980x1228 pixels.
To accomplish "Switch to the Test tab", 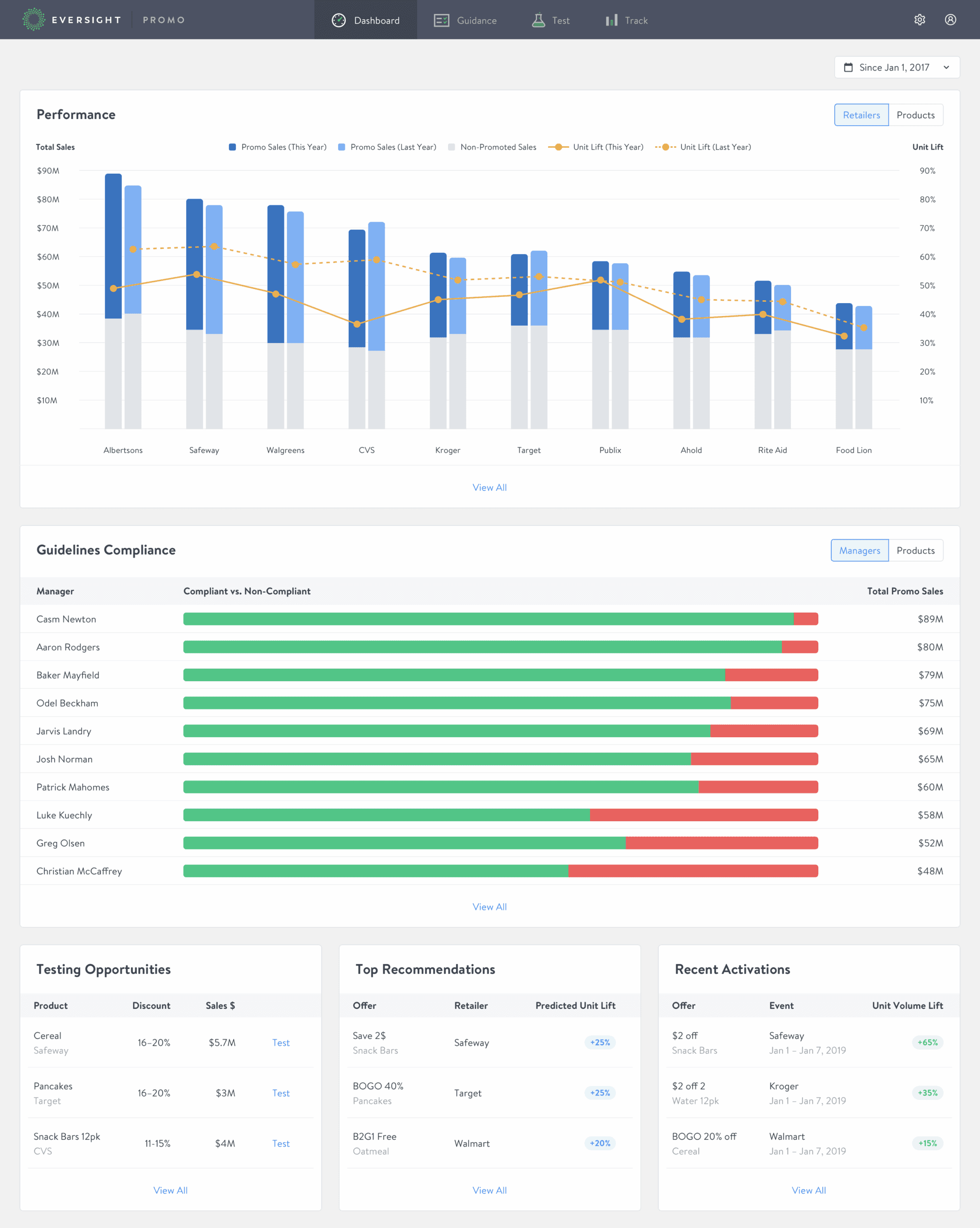I will click(x=551, y=20).
